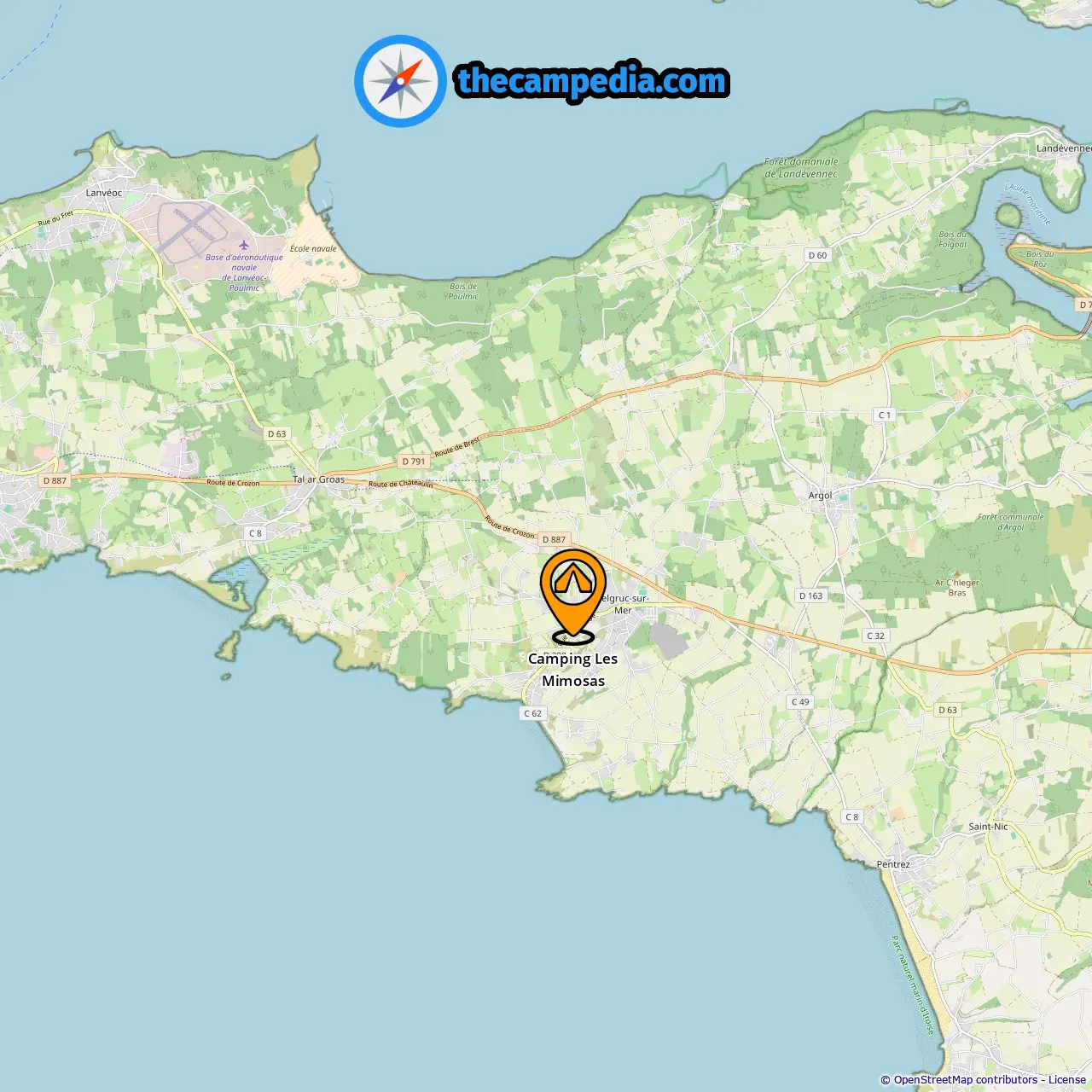Click the C 32 road shield
The height and width of the screenshot is (1092, 1092).
[x=876, y=636]
